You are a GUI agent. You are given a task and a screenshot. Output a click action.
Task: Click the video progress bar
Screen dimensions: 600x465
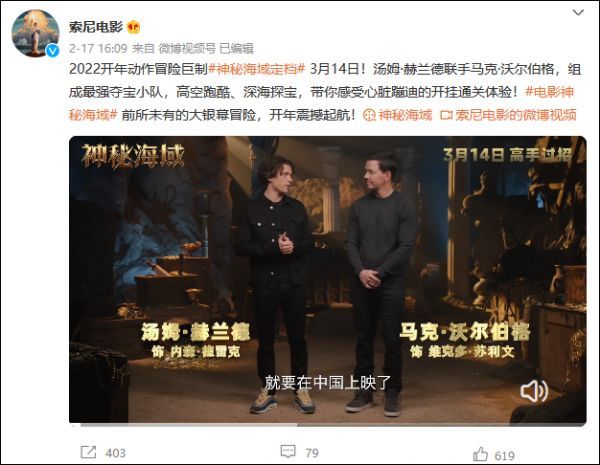(x=328, y=424)
